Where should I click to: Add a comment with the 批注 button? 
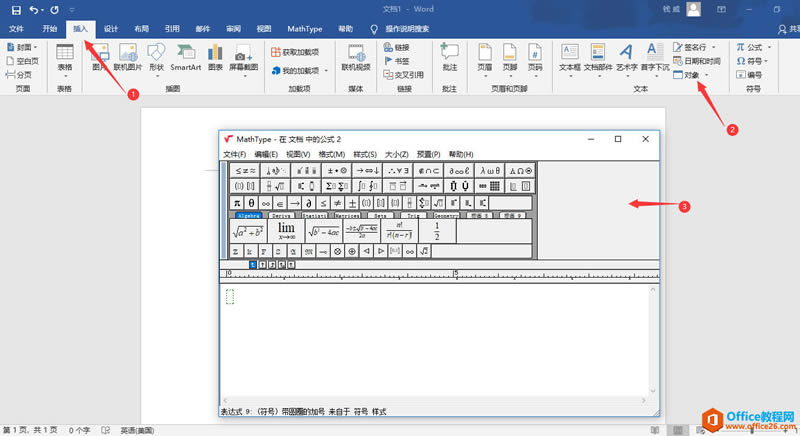(449, 58)
